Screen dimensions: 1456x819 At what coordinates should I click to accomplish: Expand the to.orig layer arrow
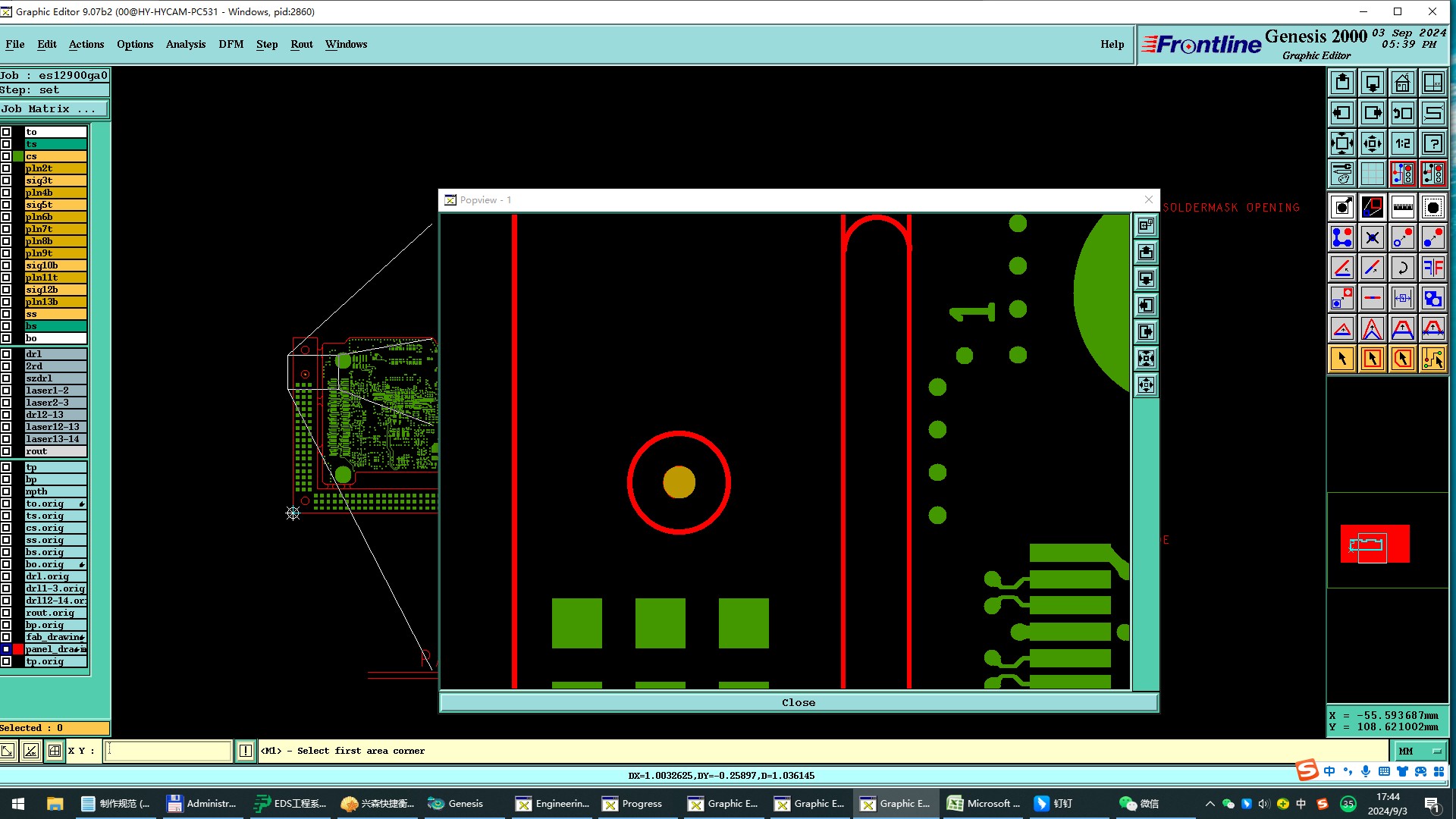click(81, 504)
